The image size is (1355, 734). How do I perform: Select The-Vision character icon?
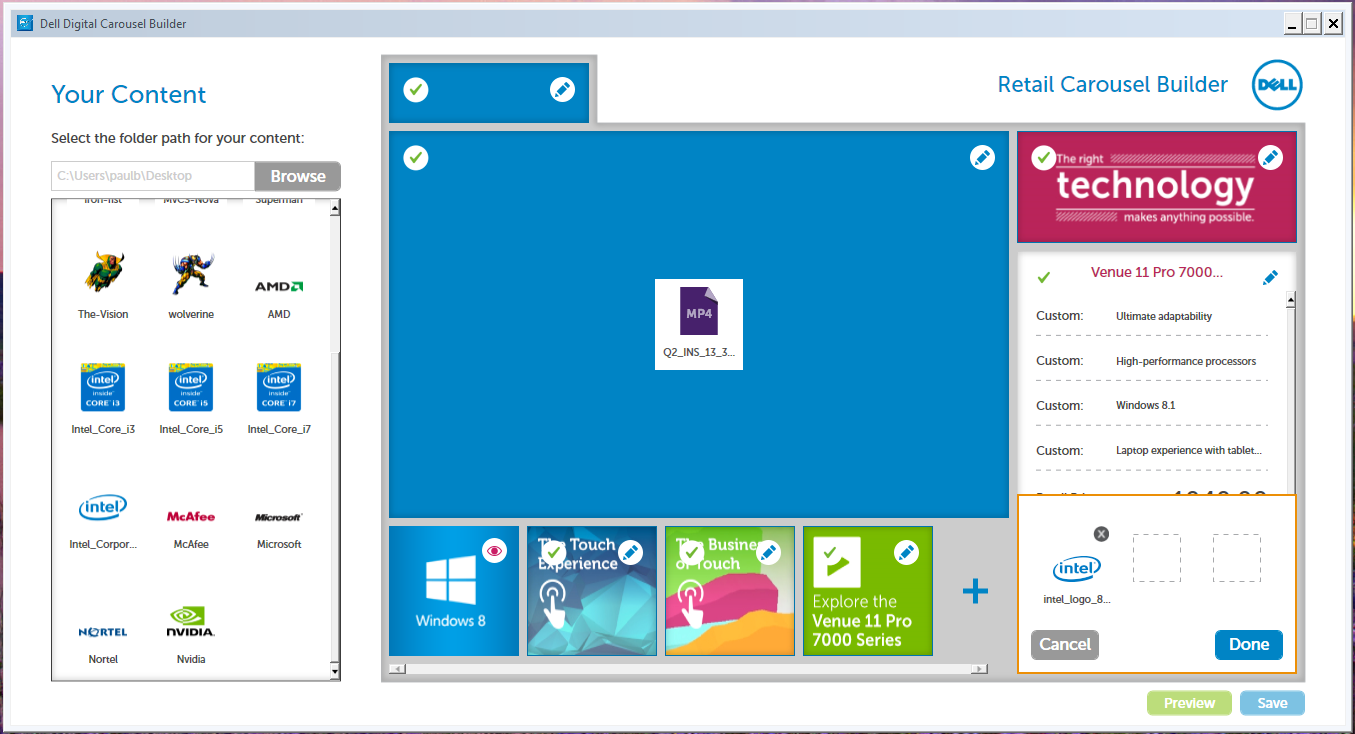[x=103, y=273]
